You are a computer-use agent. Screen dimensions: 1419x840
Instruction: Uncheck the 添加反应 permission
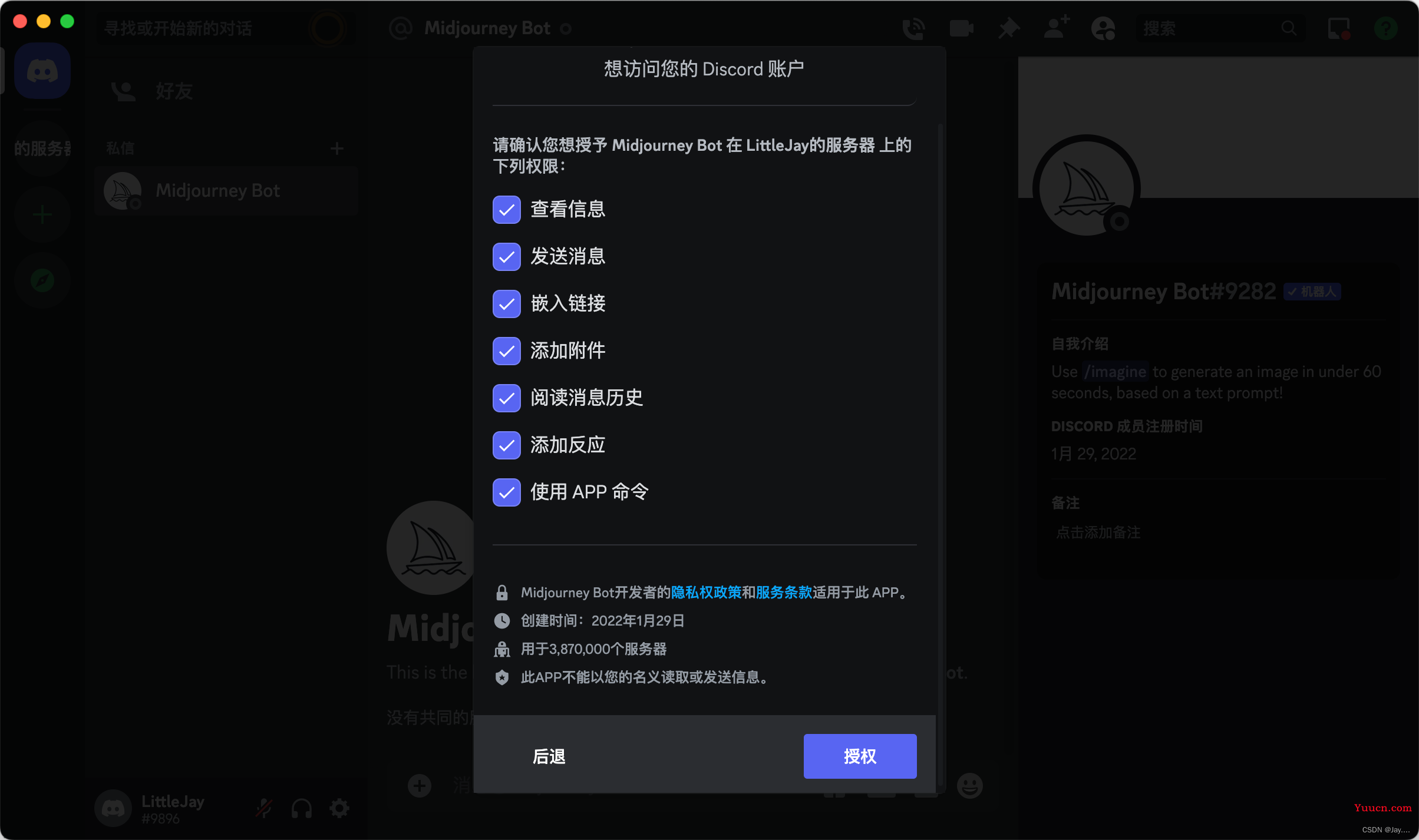(507, 445)
